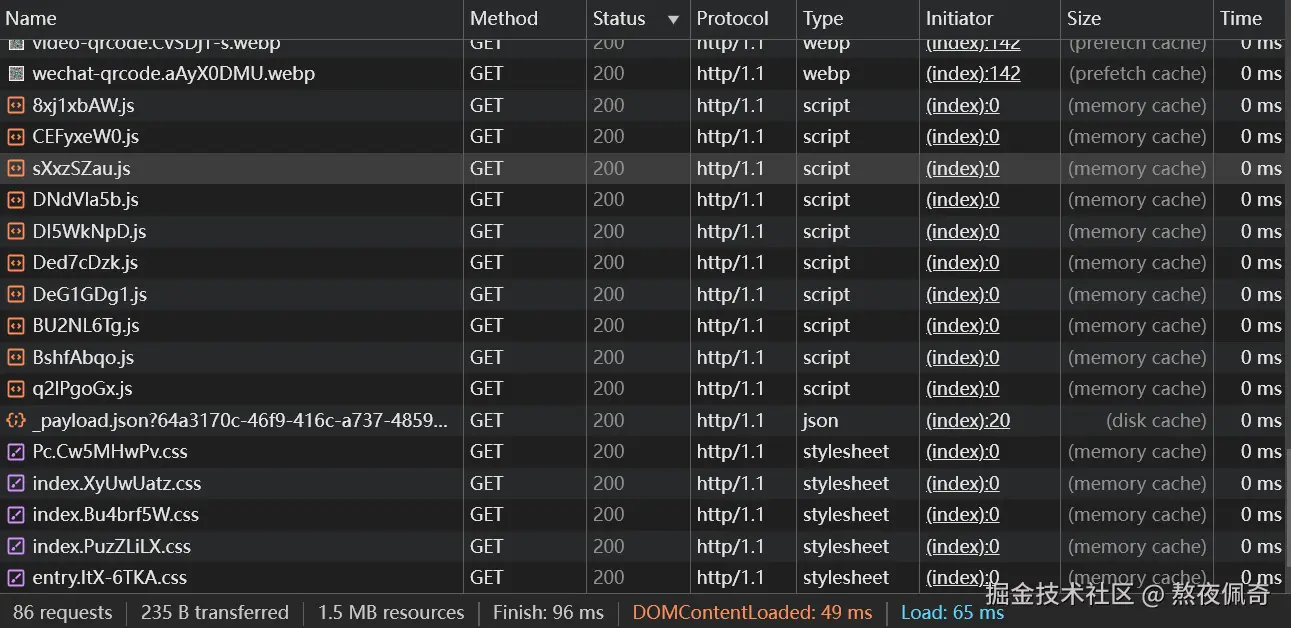
Task: Sort requests by the Name column
Action: click(x=31, y=19)
